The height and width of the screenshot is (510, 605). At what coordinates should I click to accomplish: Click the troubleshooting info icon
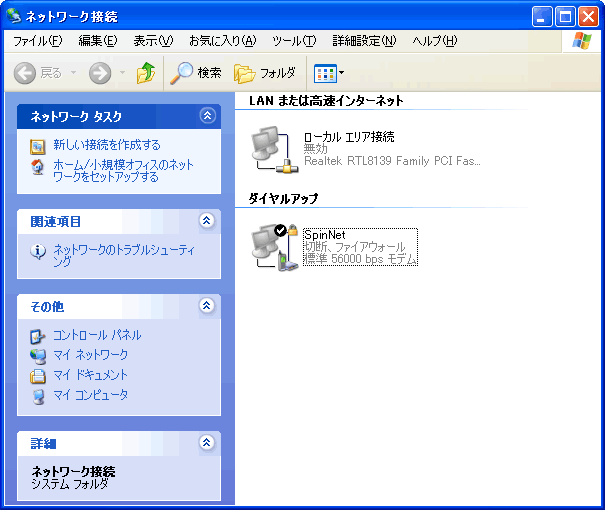tap(38, 252)
